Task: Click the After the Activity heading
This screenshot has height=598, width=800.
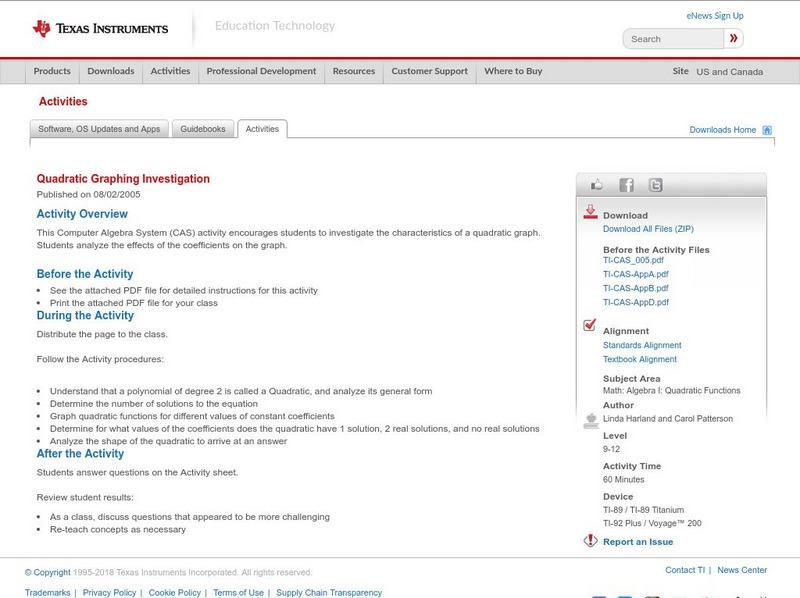Action: (80, 454)
